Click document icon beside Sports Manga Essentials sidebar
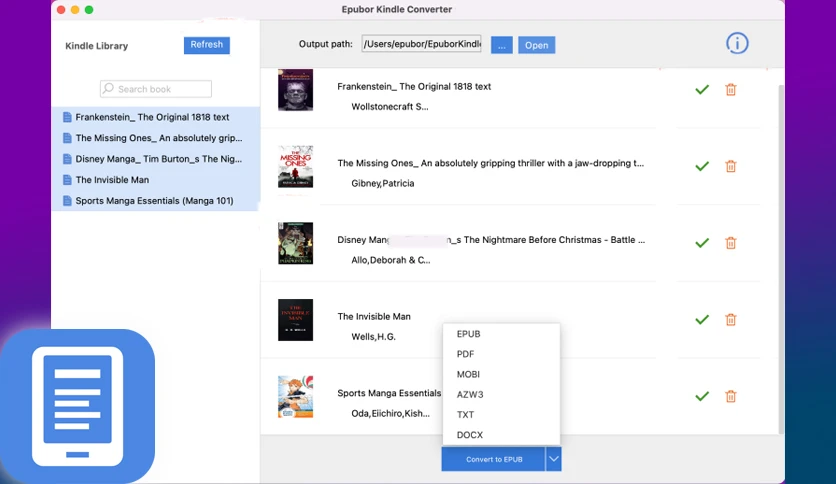The height and width of the screenshot is (484, 836). [x=67, y=201]
